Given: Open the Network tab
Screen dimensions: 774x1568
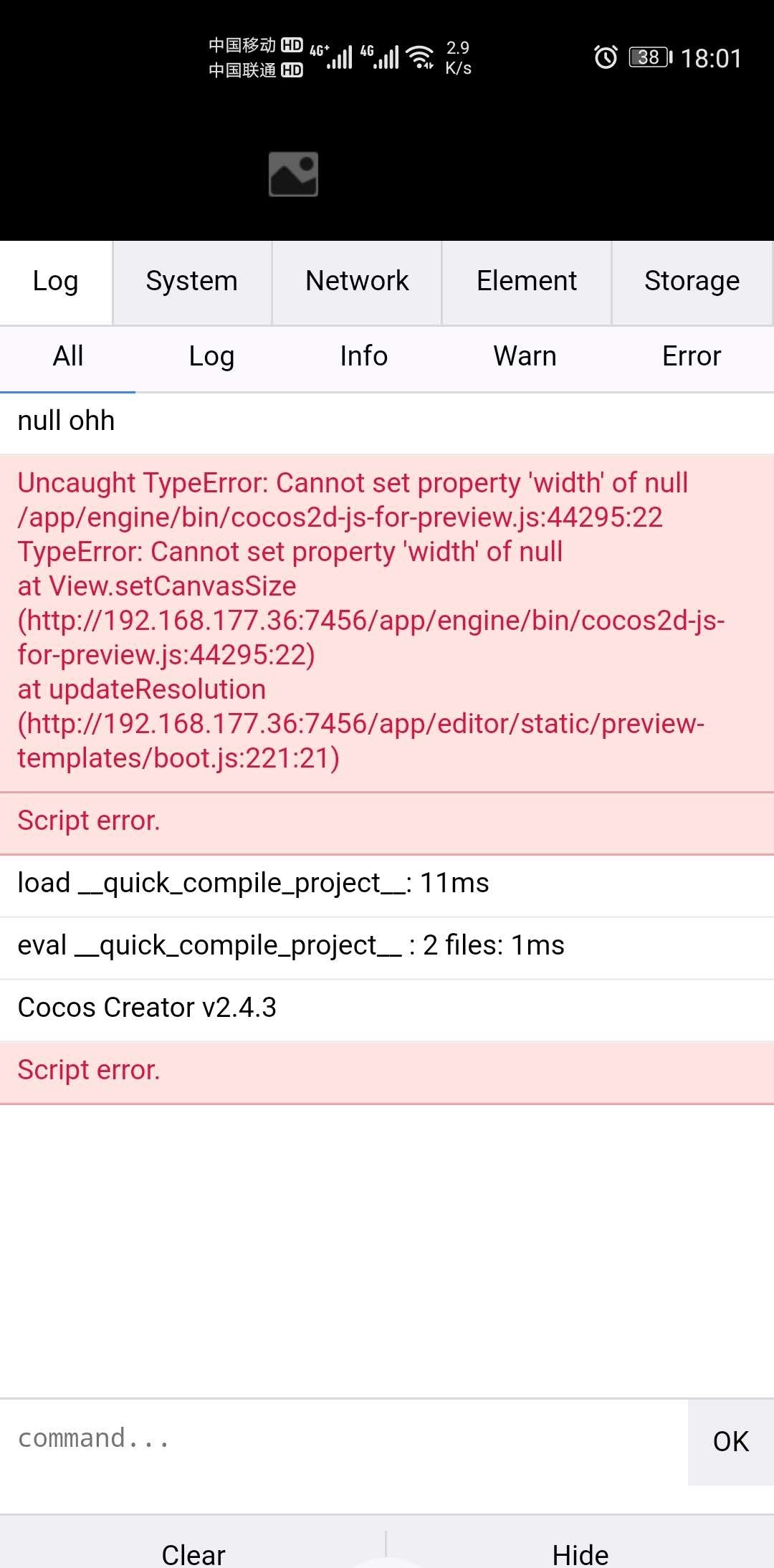Looking at the screenshot, I should coord(357,282).
